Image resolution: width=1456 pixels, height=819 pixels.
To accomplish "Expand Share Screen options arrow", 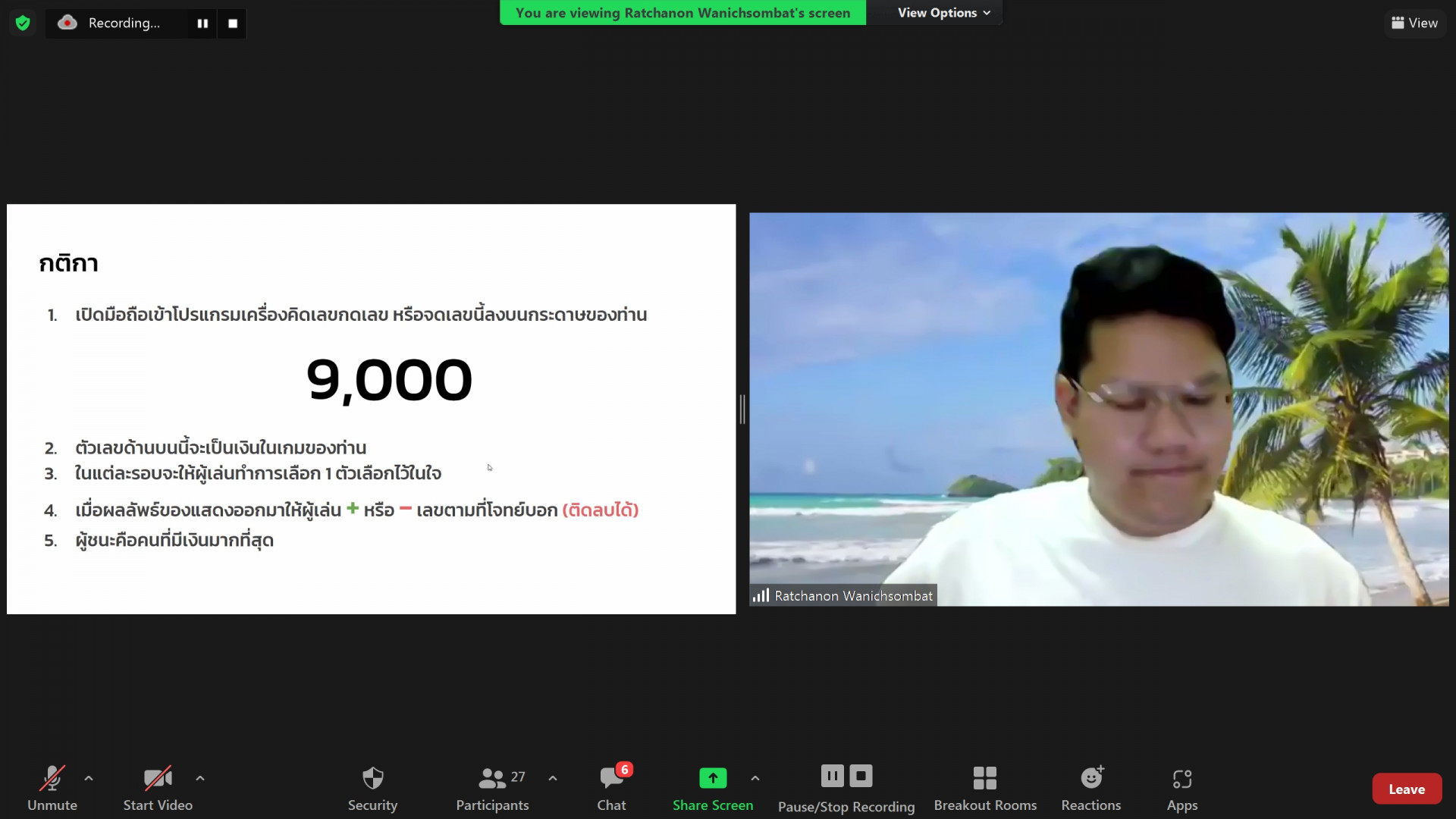I will click(x=755, y=778).
